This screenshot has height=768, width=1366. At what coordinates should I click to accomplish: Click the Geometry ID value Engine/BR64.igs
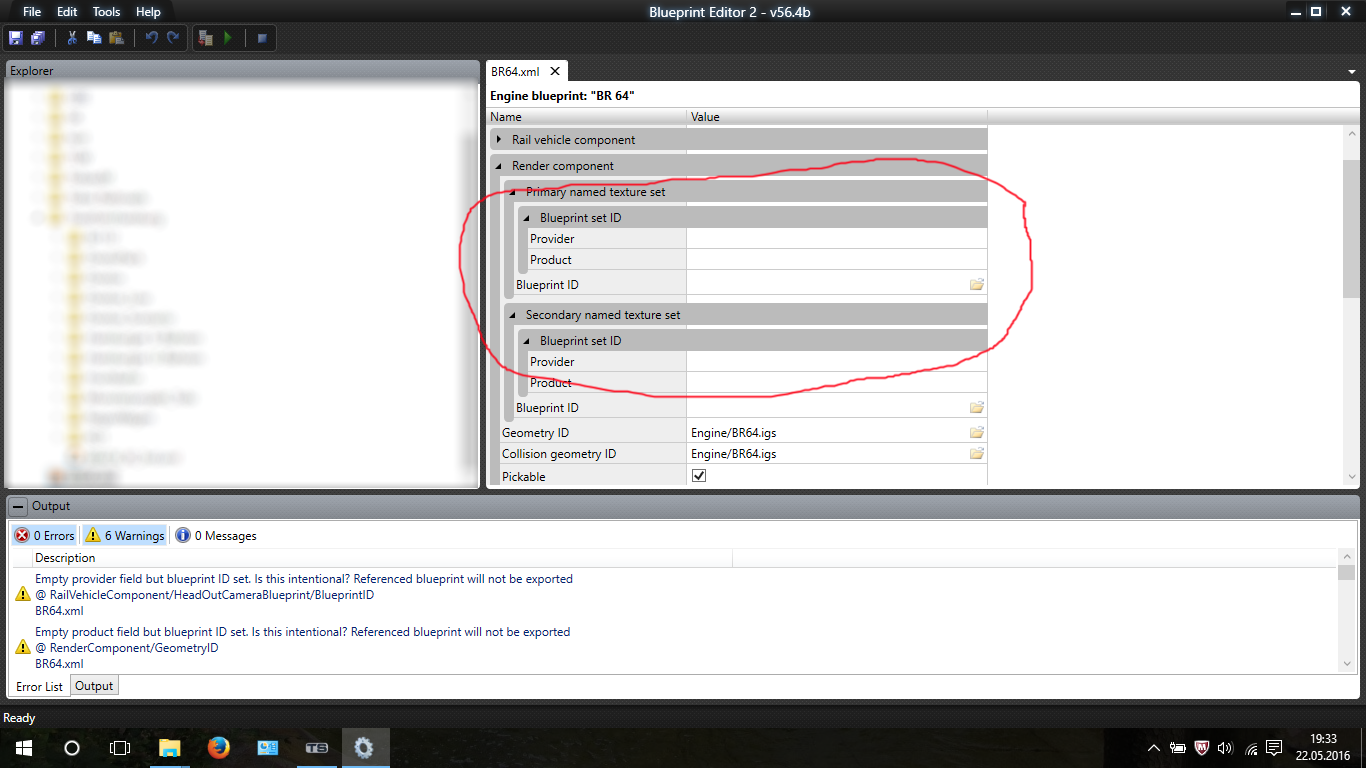coord(734,433)
